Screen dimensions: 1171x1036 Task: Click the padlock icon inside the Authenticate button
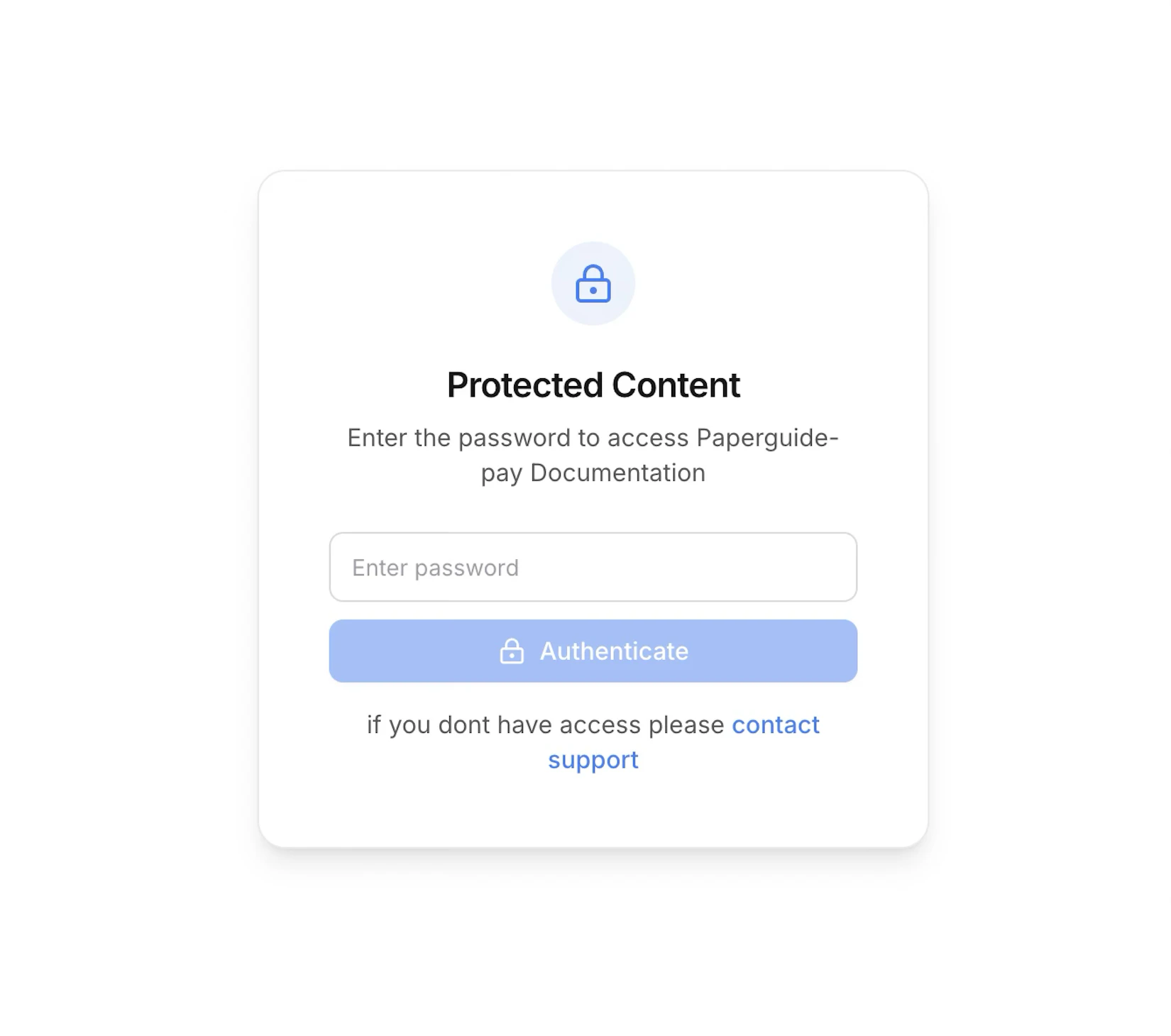click(x=512, y=651)
